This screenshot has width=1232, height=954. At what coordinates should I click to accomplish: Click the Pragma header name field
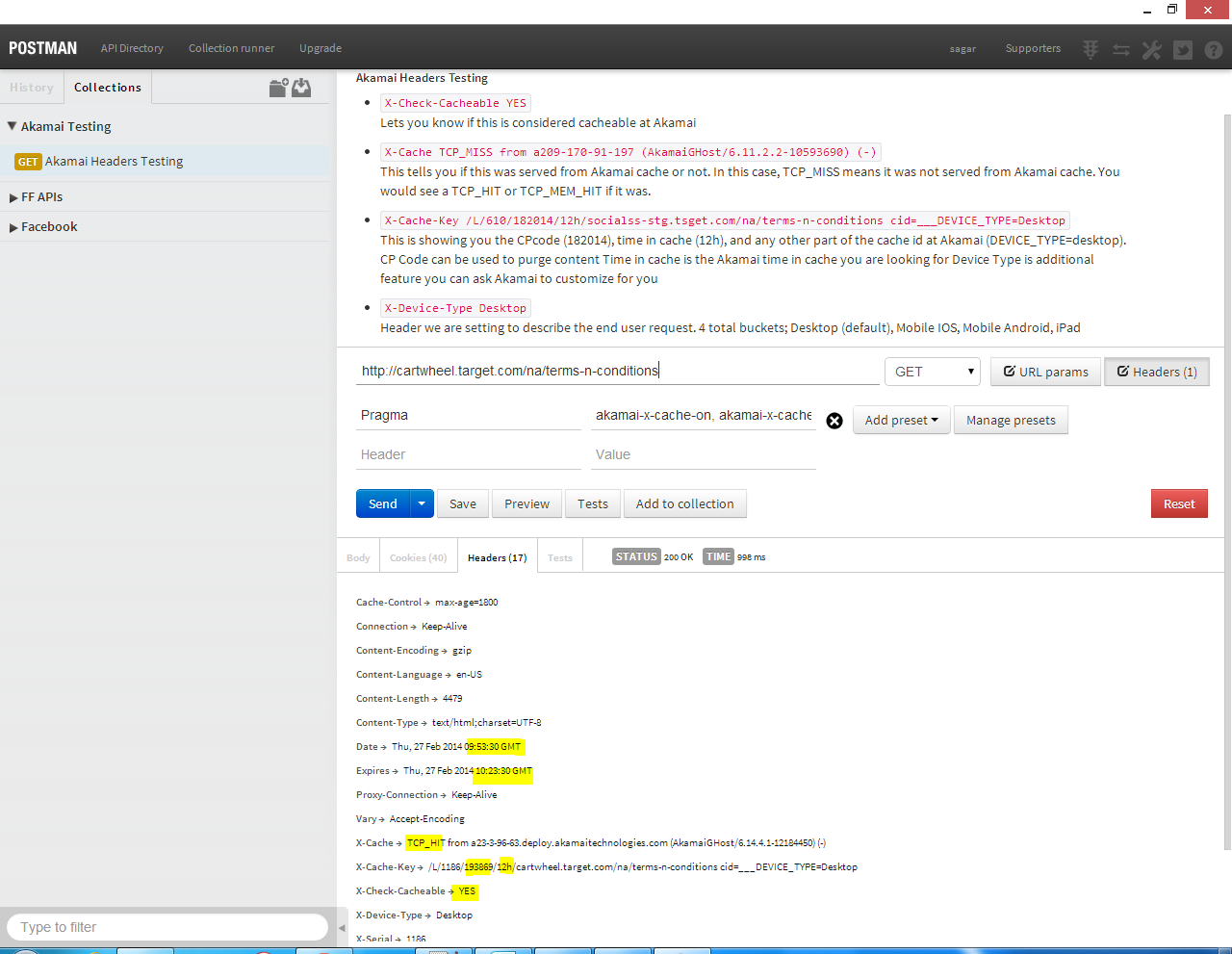tap(469, 415)
